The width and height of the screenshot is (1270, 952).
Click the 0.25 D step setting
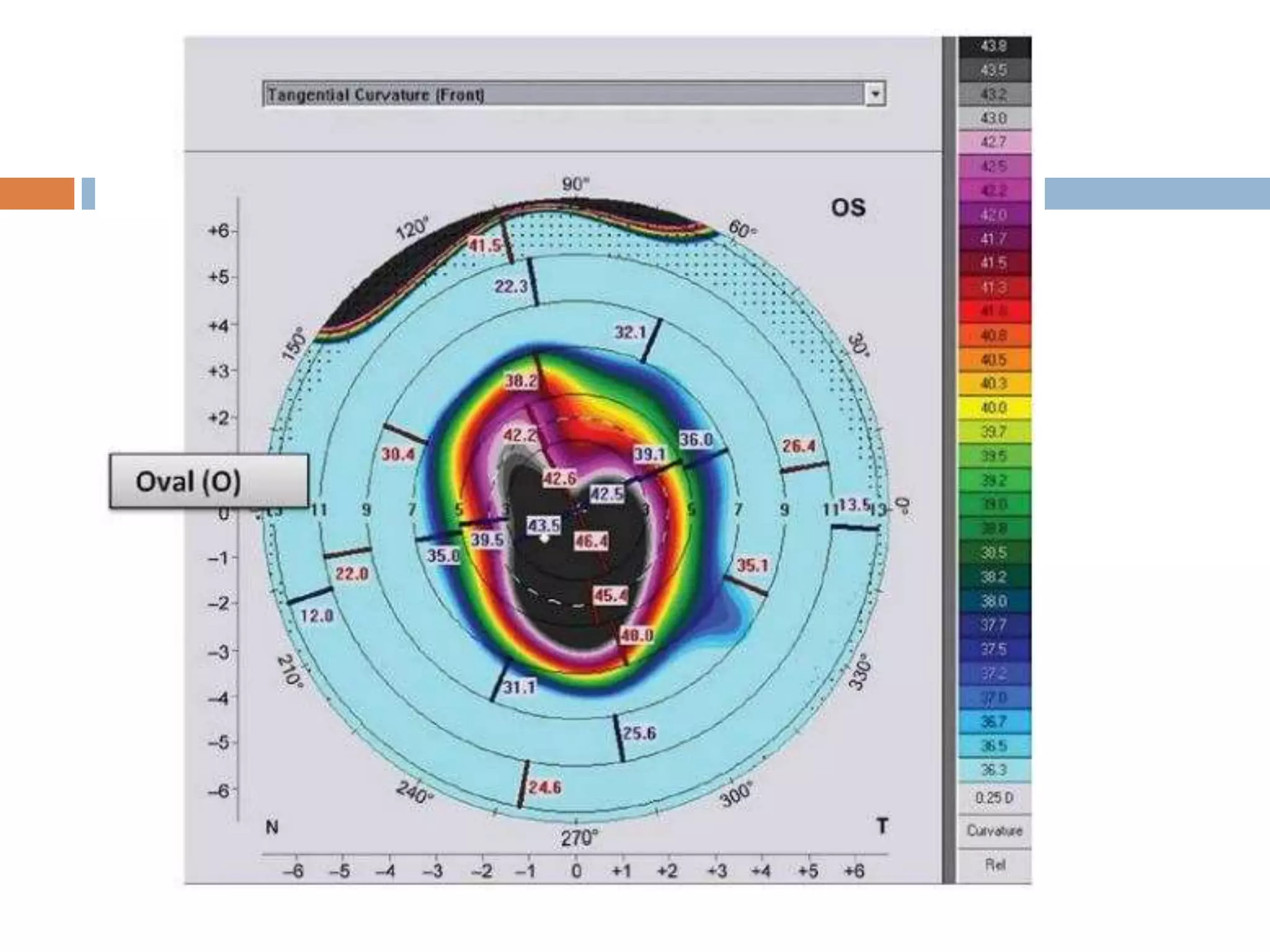tap(994, 798)
